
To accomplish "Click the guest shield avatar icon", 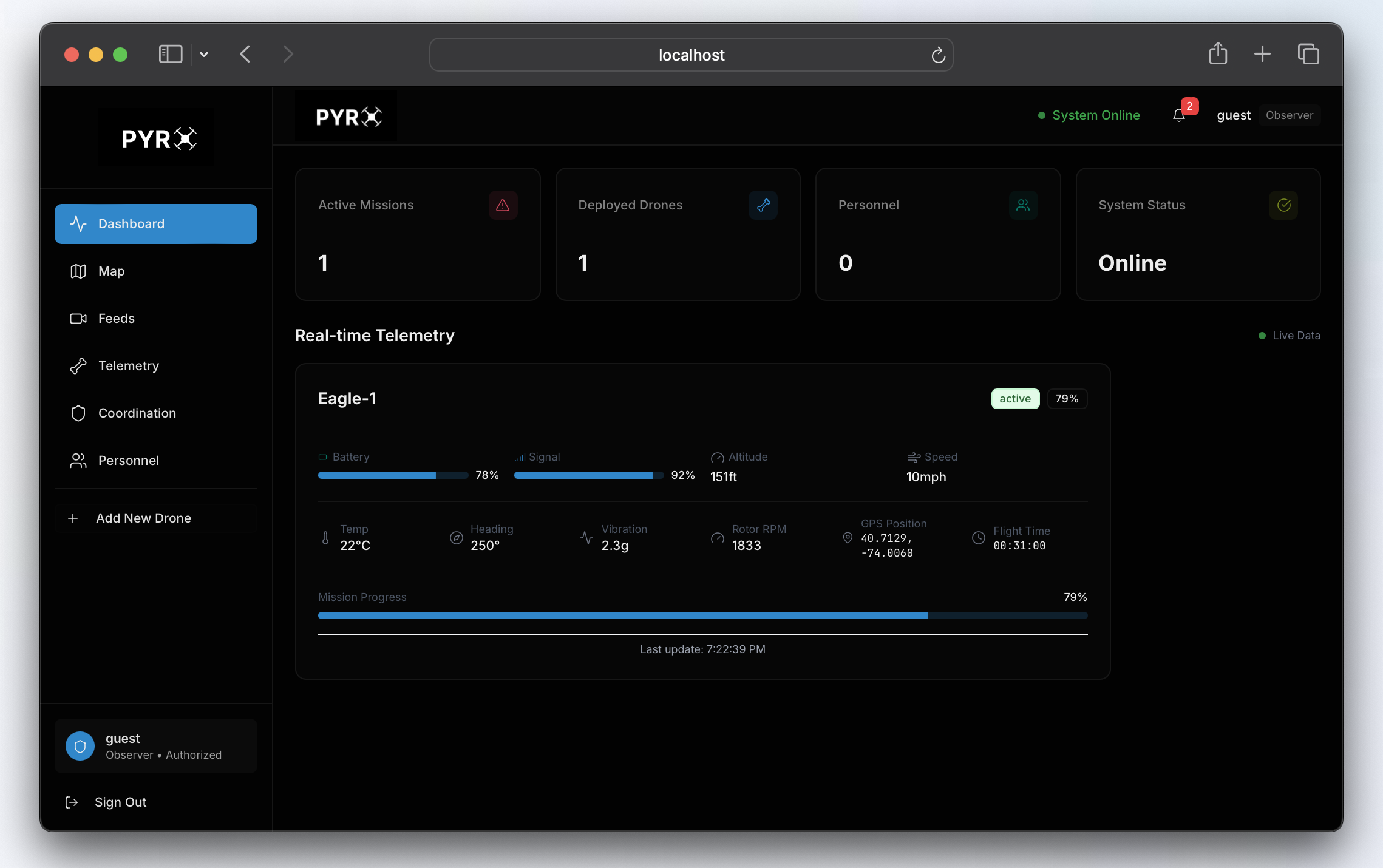I will click(80, 746).
